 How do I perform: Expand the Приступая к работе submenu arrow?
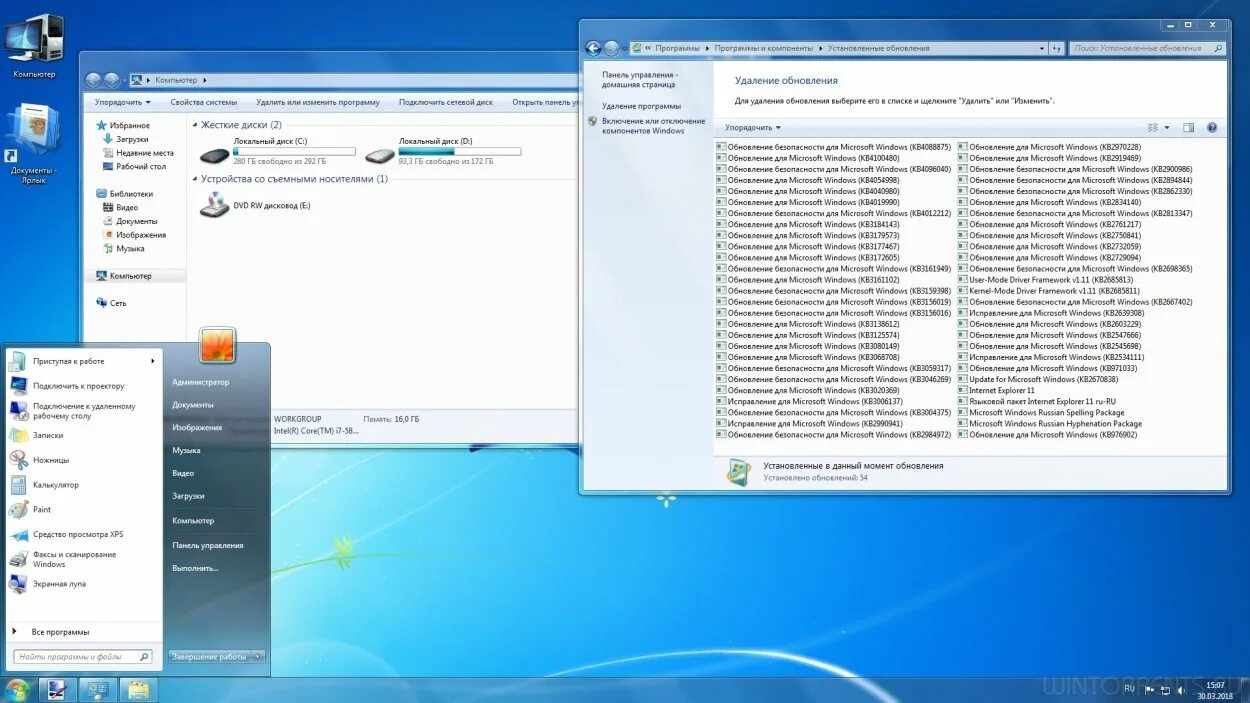point(153,361)
